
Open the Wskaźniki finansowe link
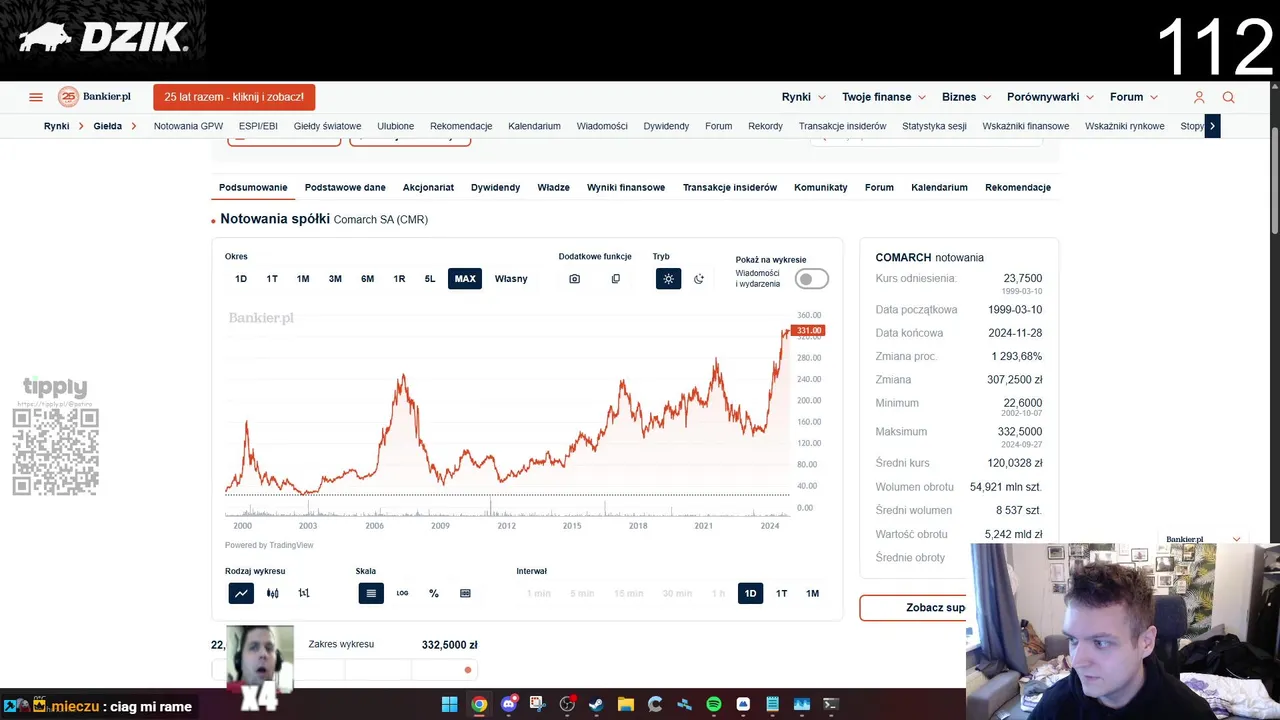pyautogui.click(x=1026, y=126)
